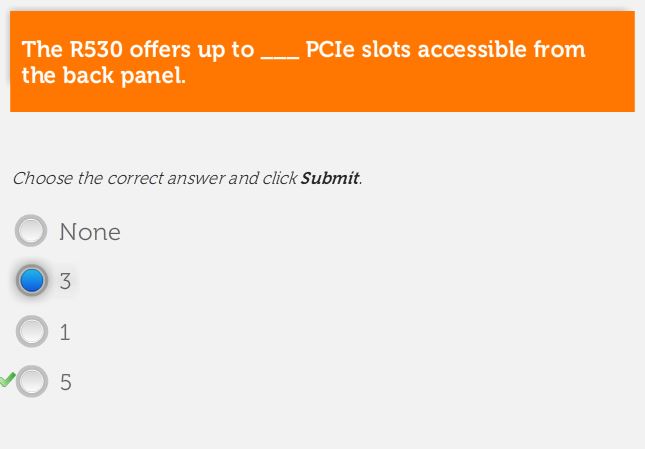Click the "None" answer label

[90, 232]
